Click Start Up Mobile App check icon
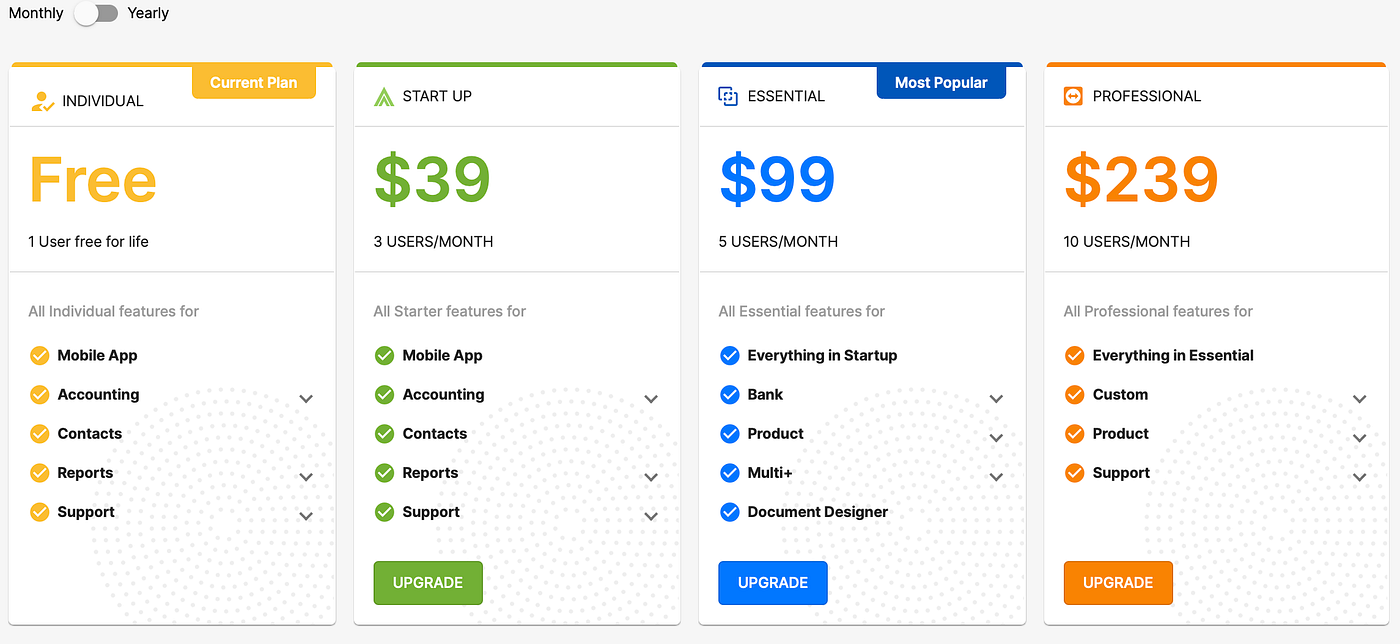This screenshot has height=644, width=1400. [x=384, y=355]
